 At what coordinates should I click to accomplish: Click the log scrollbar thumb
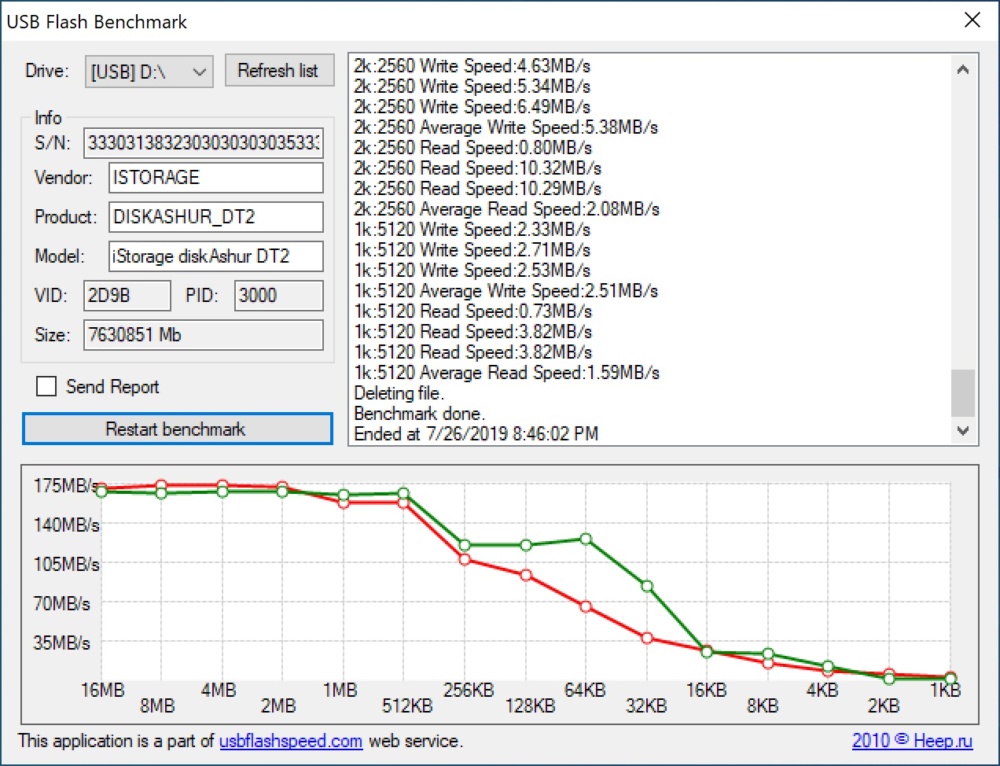pyautogui.click(x=963, y=393)
